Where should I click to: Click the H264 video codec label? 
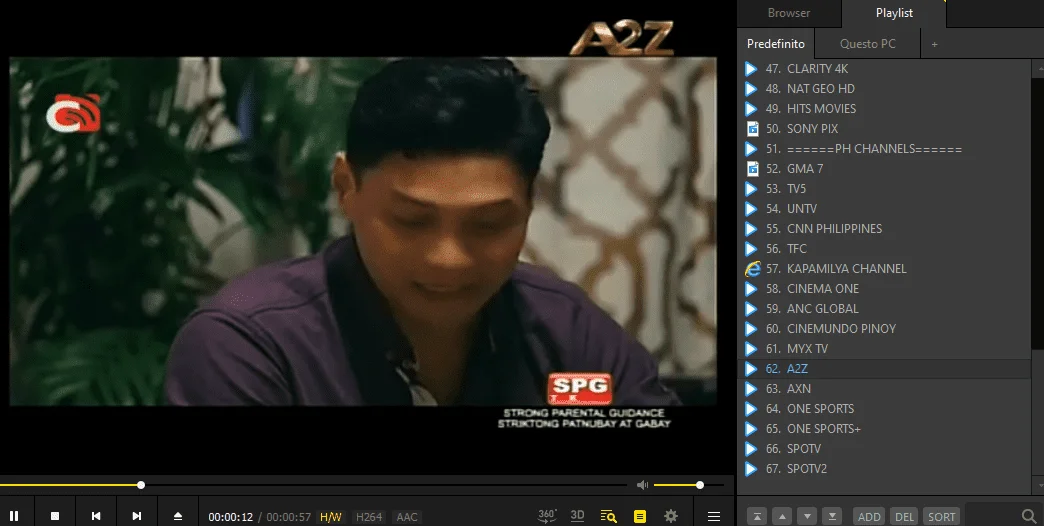[x=369, y=517]
